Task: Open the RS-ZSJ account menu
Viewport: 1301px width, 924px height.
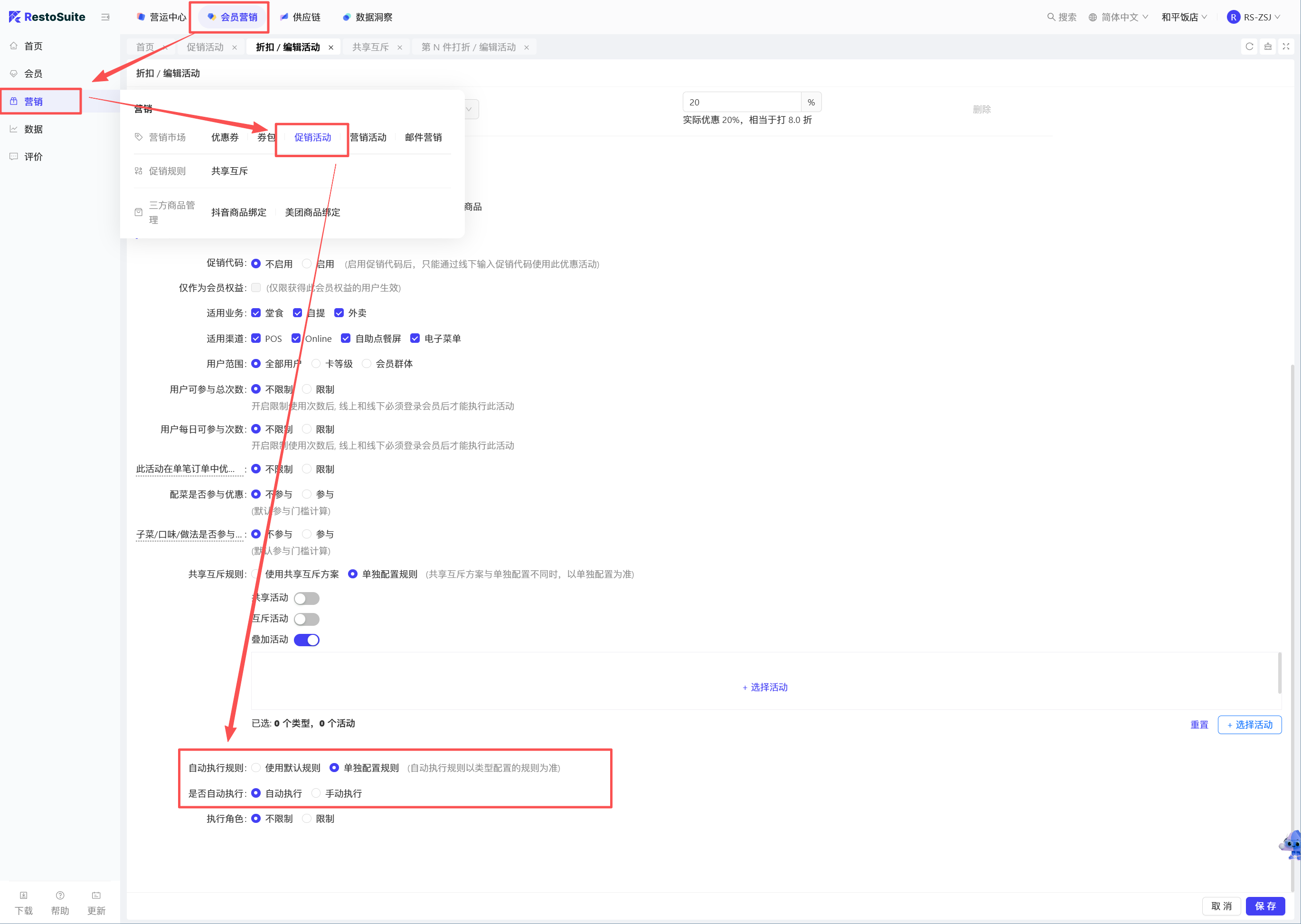Action: pos(1254,17)
